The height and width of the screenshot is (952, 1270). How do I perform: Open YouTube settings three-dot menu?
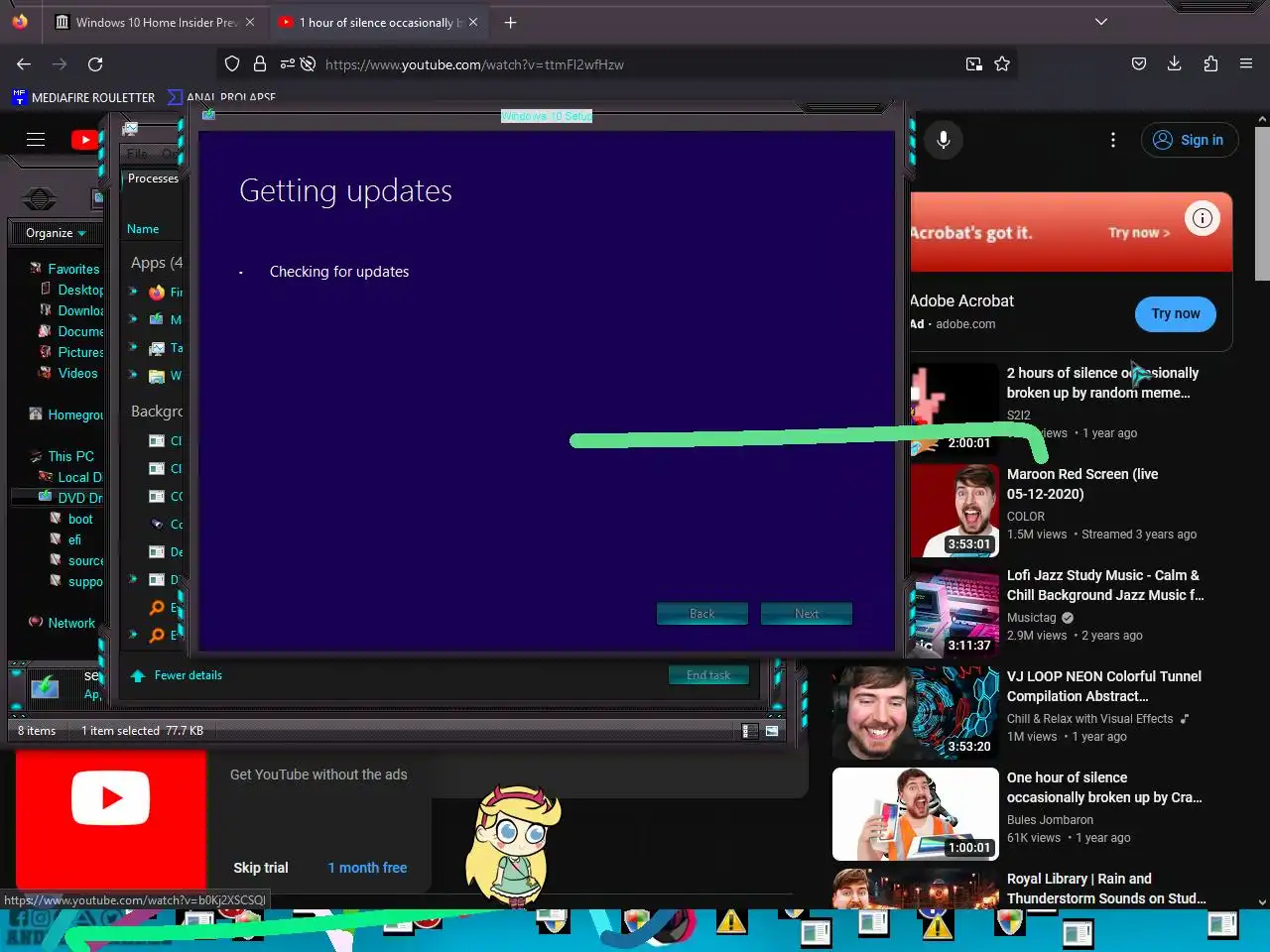1113,140
